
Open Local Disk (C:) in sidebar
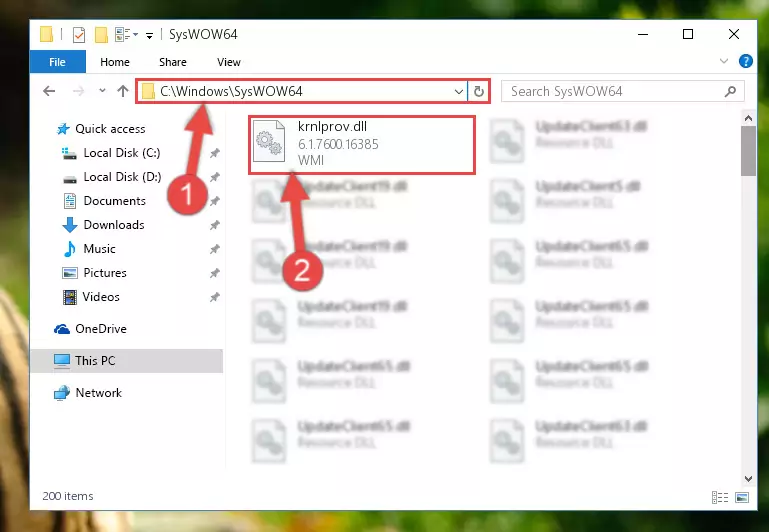[x=122, y=153]
